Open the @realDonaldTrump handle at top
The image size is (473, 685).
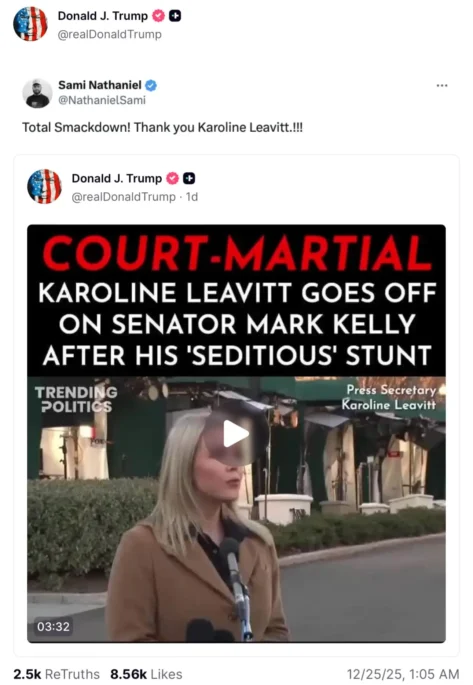pyautogui.click(x=110, y=35)
